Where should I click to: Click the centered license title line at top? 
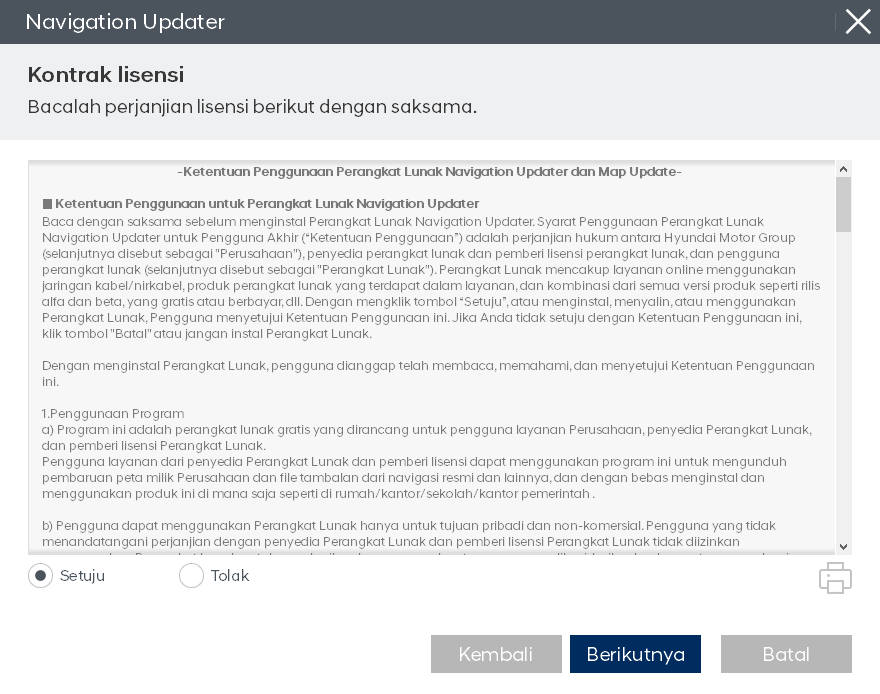tap(430, 172)
